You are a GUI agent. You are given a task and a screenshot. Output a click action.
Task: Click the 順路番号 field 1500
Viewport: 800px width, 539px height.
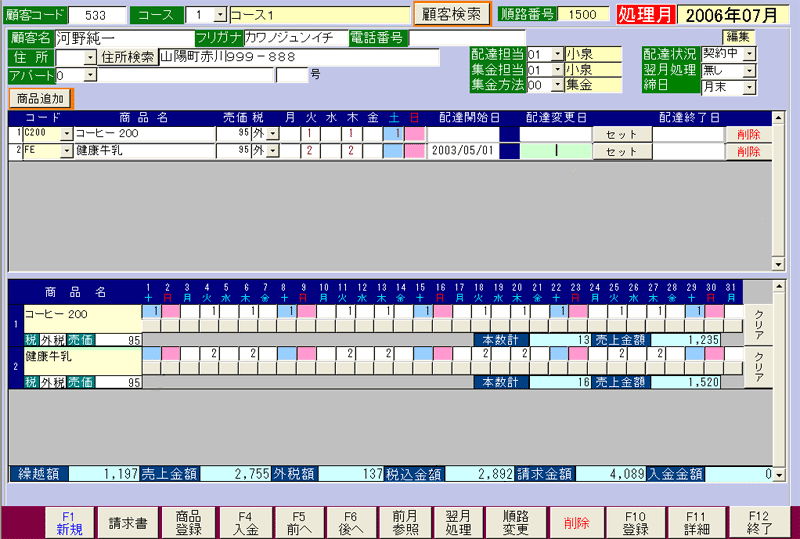pos(583,14)
